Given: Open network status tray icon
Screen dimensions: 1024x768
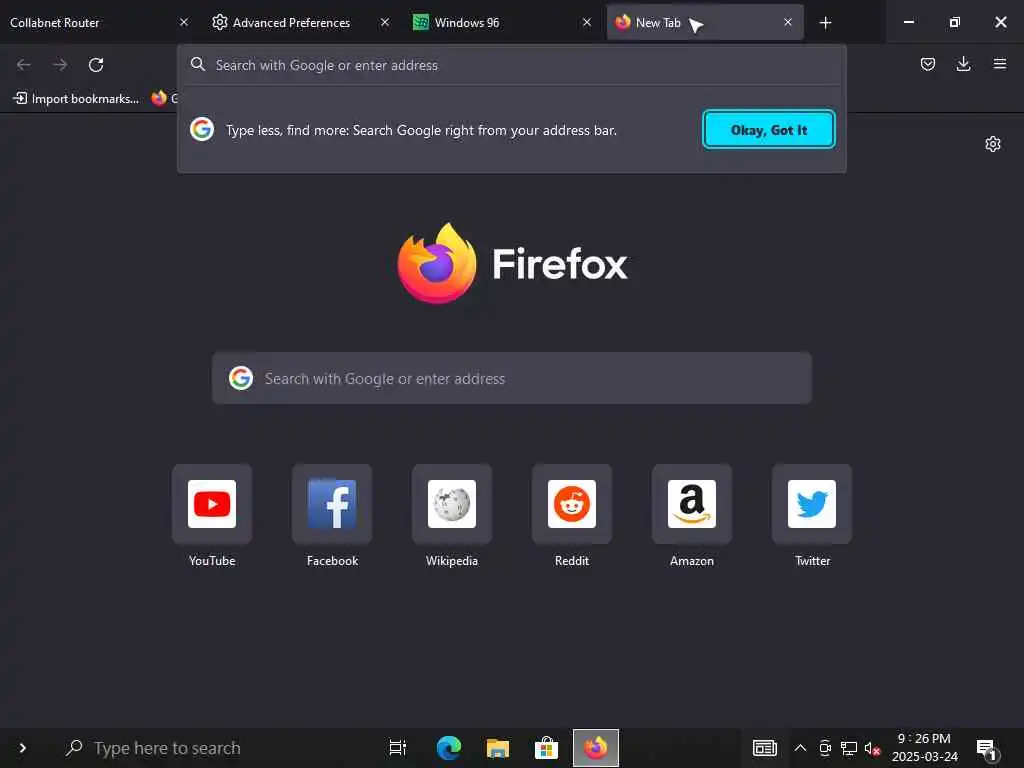Looking at the screenshot, I should (x=848, y=748).
